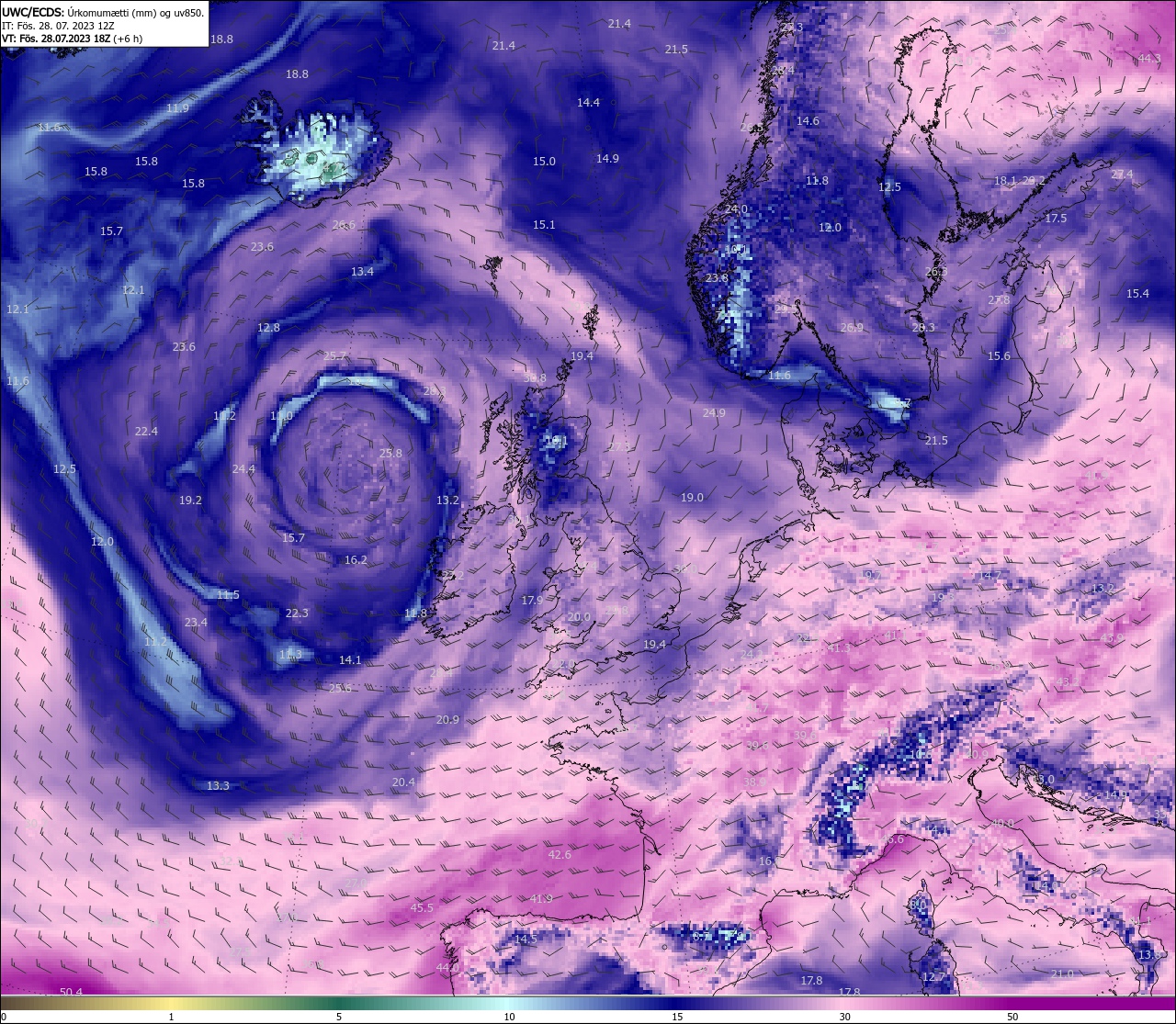Click the 41.3 value over Germany
Image resolution: width=1176 pixels, height=1024 pixels.
click(x=839, y=647)
